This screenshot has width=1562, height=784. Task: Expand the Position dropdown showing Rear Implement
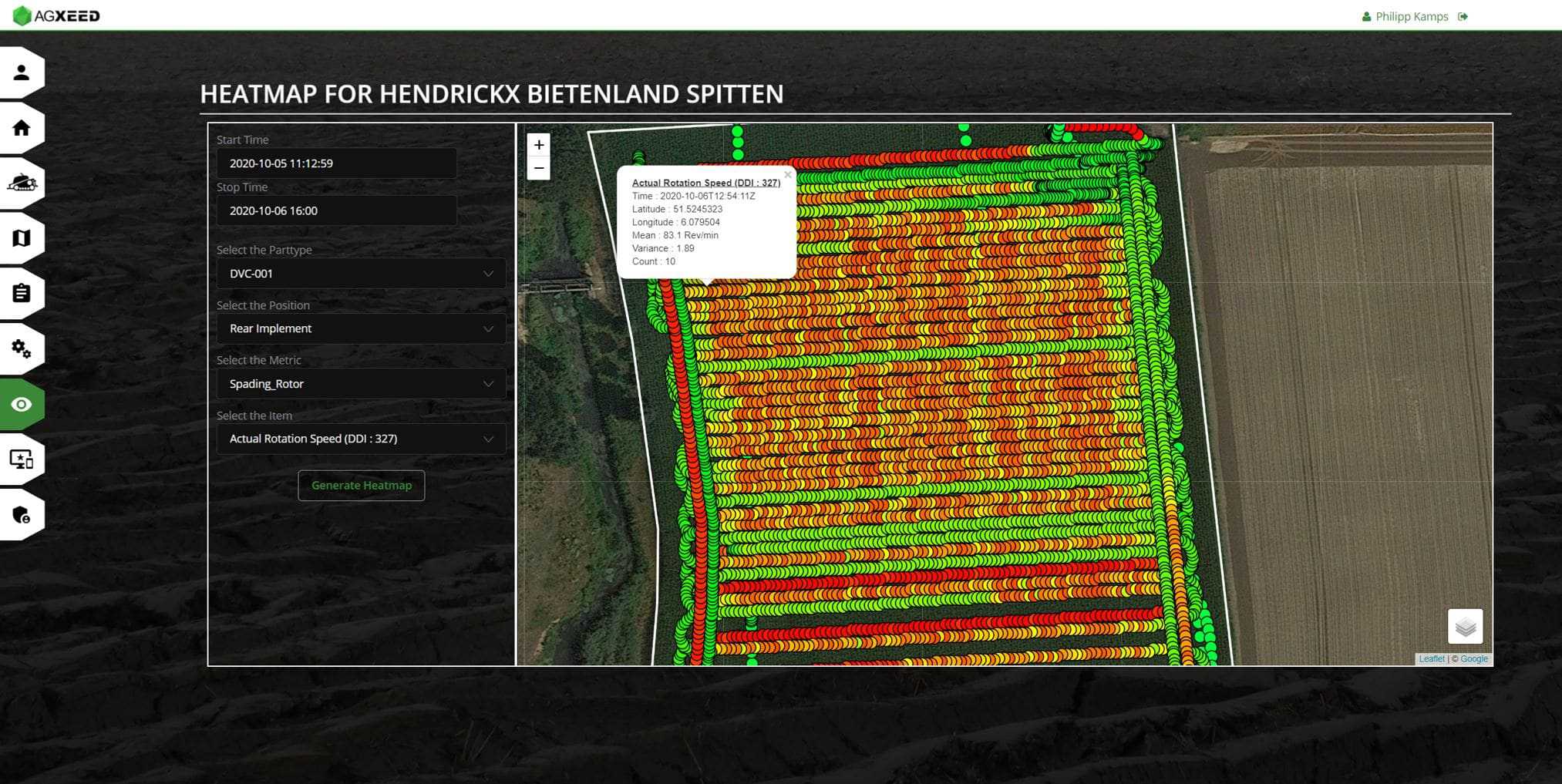pyautogui.click(x=361, y=328)
